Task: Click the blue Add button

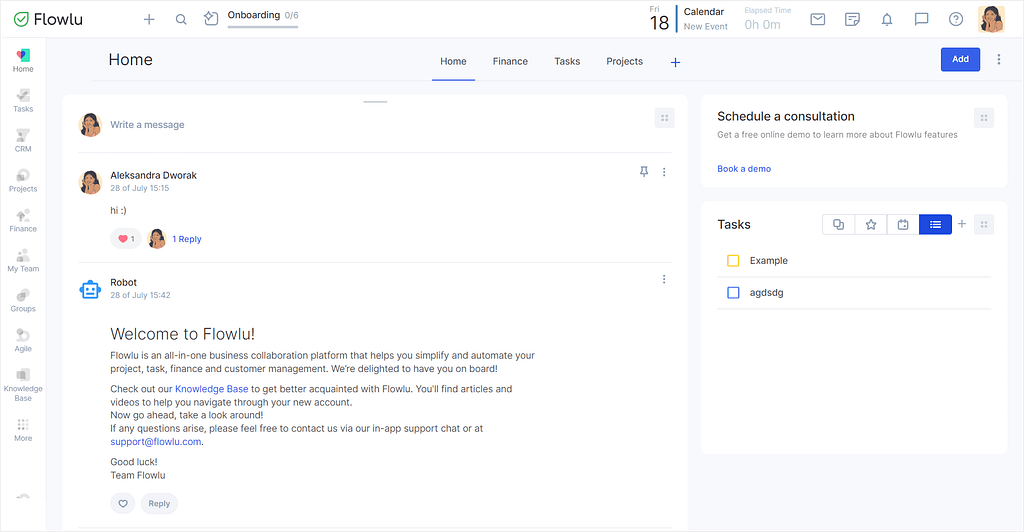Action: (x=960, y=59)
